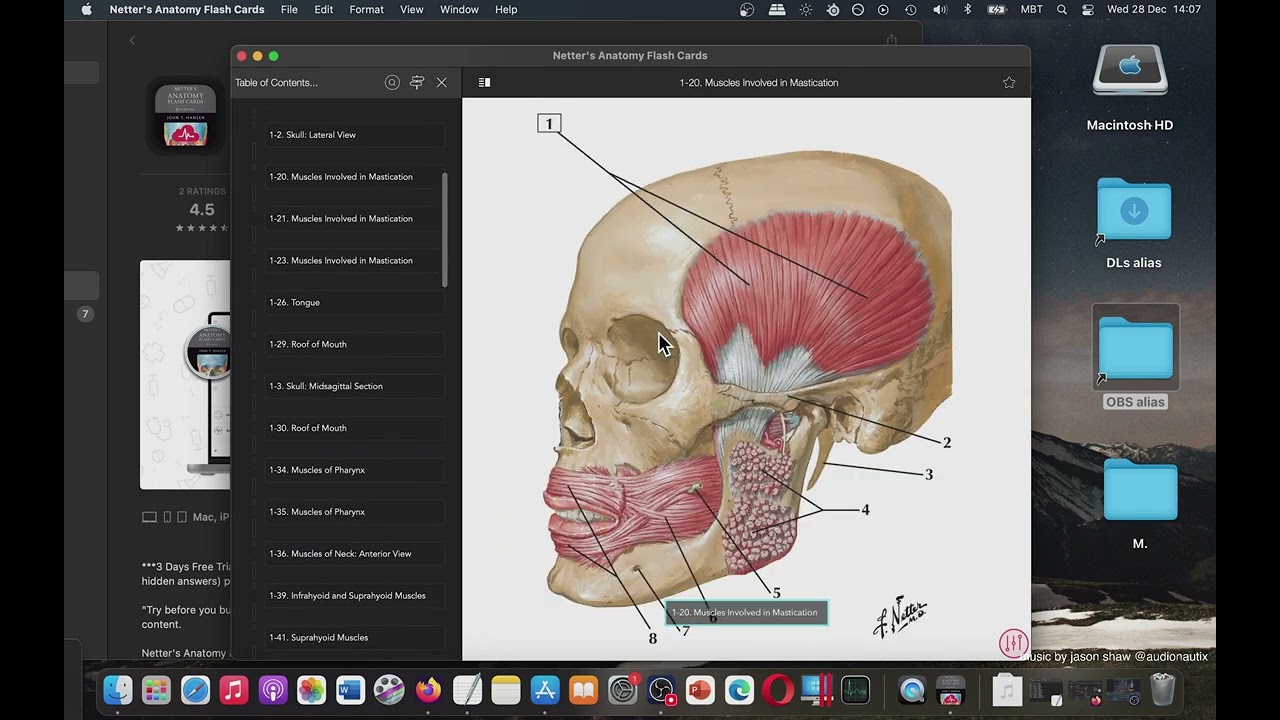This screenshot has height=720, width=1280.
Task: Click Netter's app icon in App Store window
Action: coord(185,117)
